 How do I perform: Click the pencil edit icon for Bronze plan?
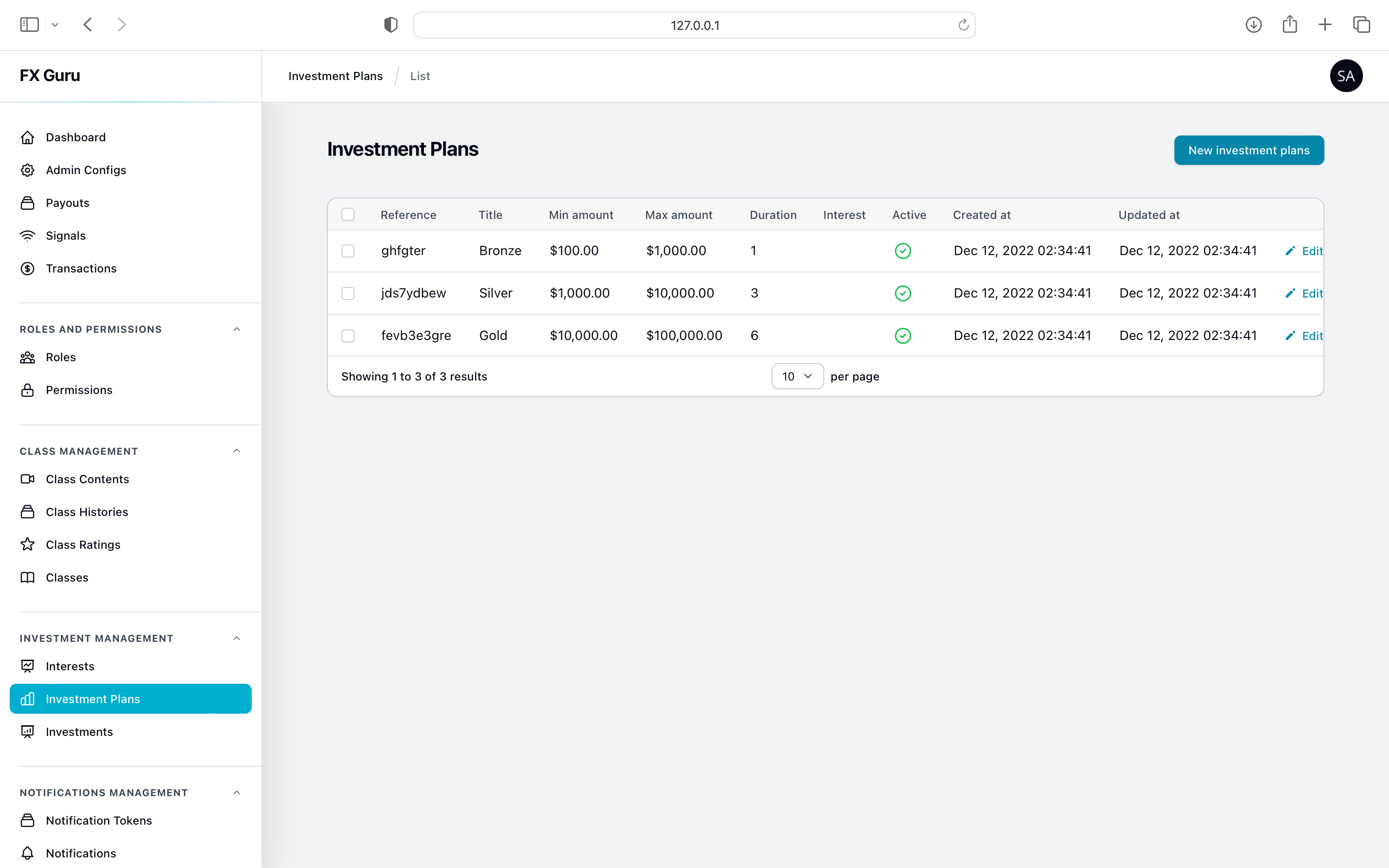[1290, 251]
